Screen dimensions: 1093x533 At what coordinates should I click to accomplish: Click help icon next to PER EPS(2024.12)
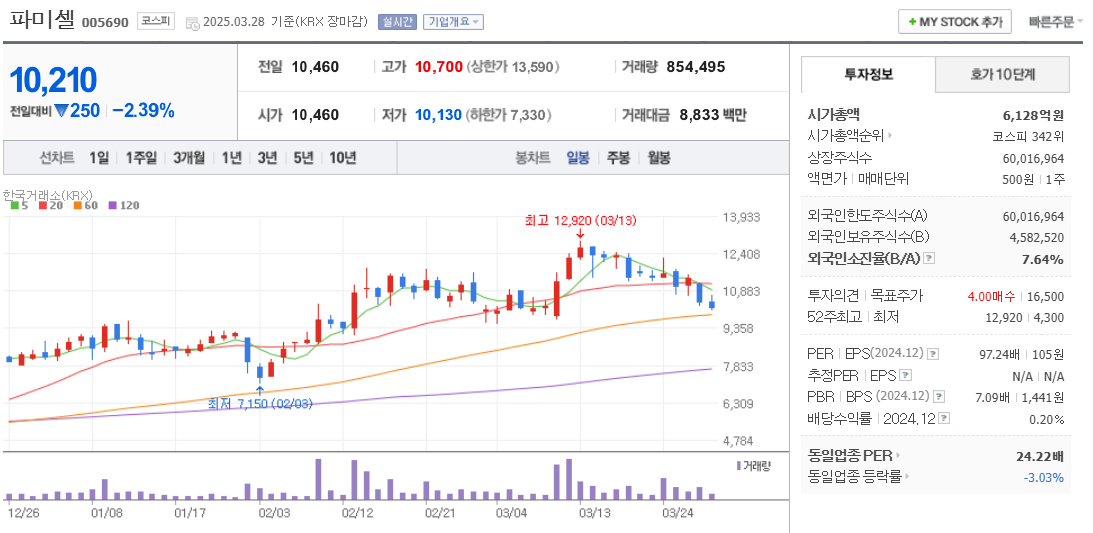pyautogui.click(x=933, y=354)
